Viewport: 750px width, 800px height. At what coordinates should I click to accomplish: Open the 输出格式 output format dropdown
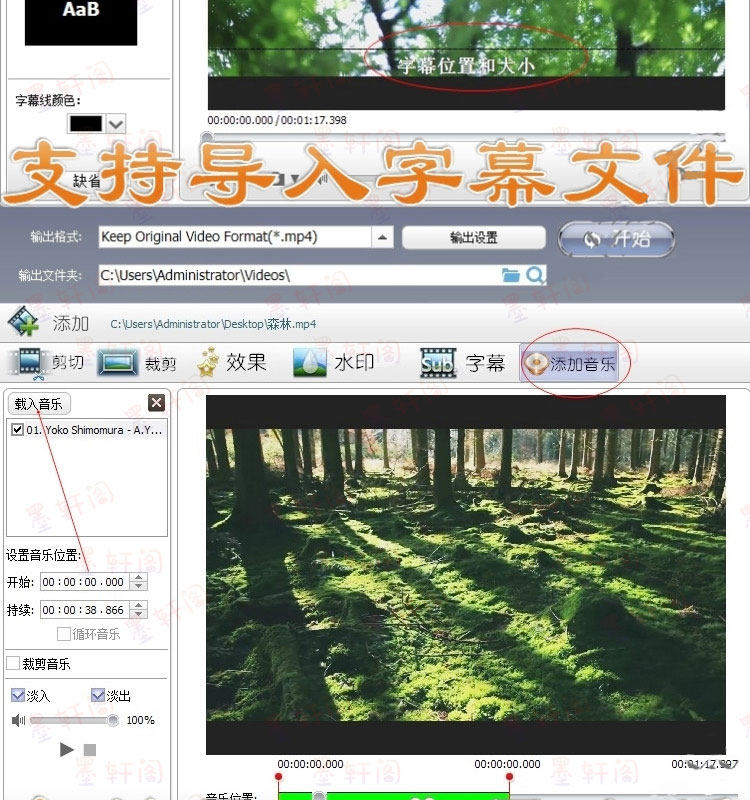point(382,237)
